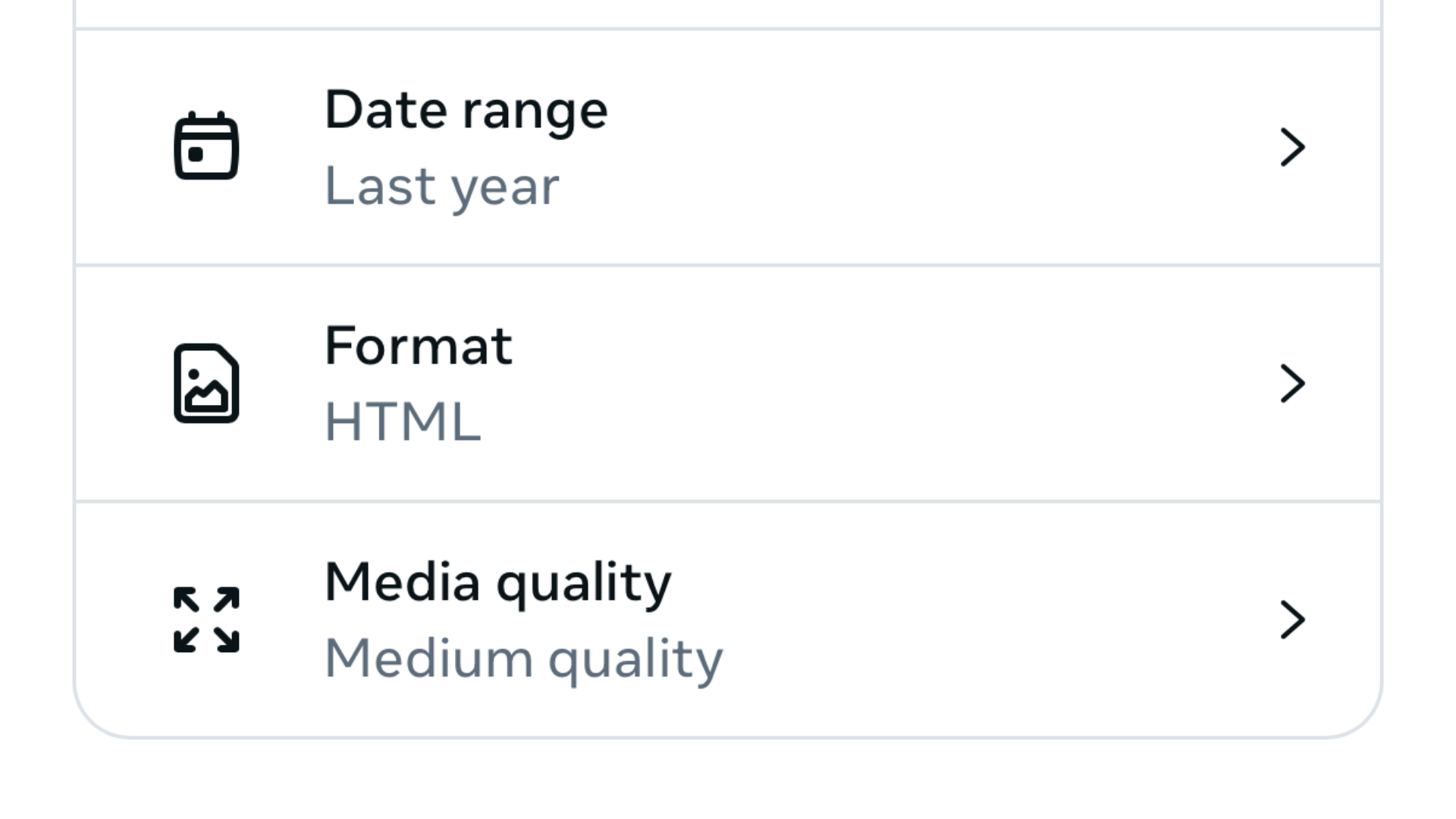Expand the Date range chevron arrow
The width and height of the screenshot is (1456, 819).
1292,147
